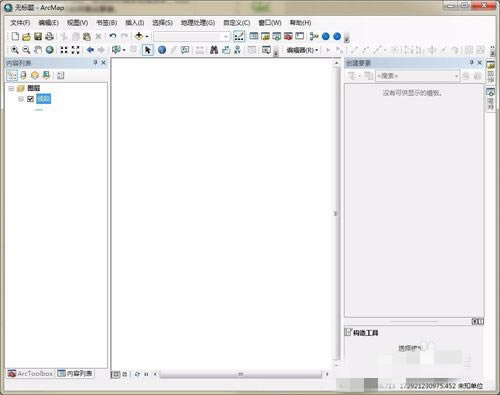This screenshot has width=500, height=395.
Task: Open an existing map document
Action: (x=26, y=37)
